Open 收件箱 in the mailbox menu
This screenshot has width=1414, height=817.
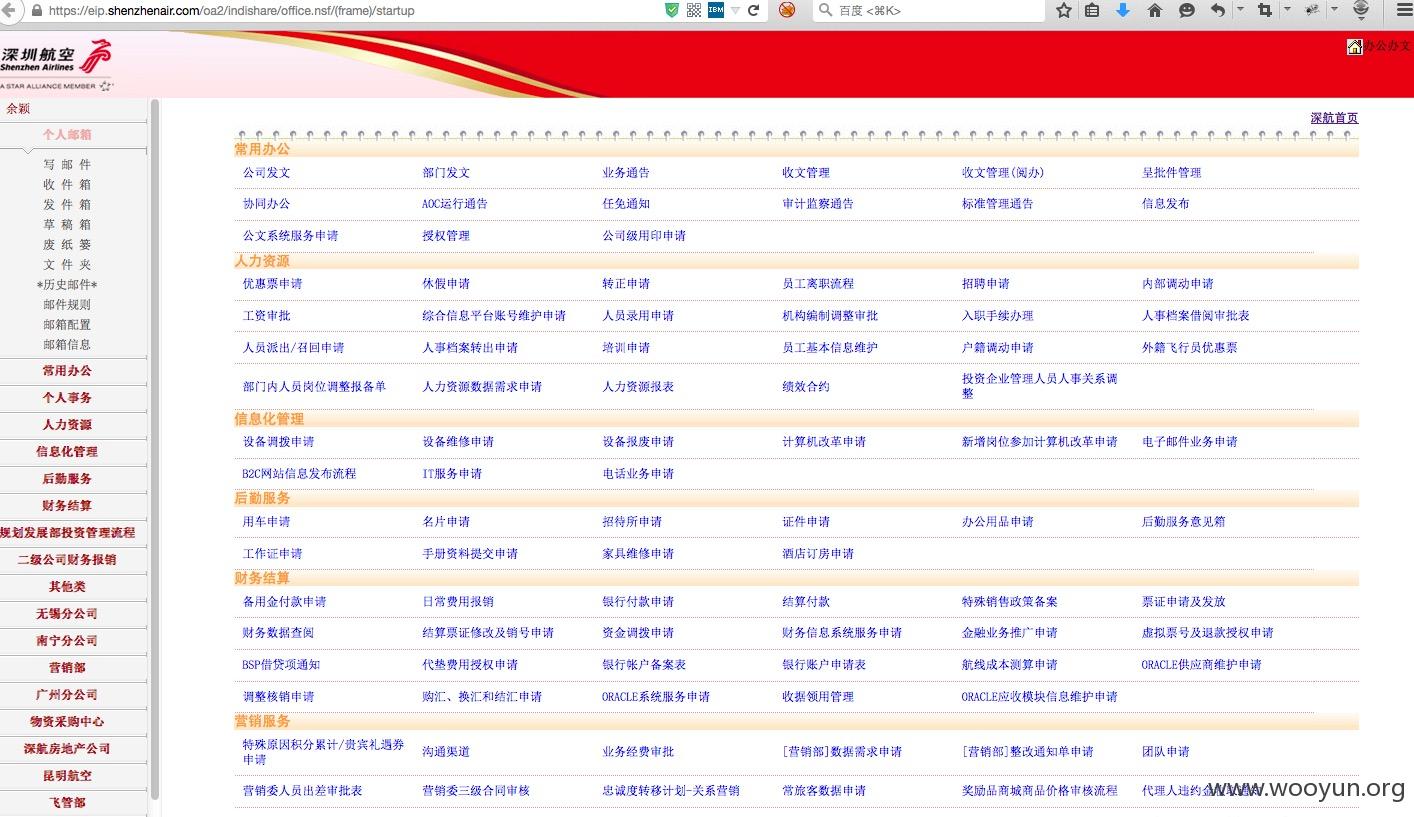click(x=67, y=184)
